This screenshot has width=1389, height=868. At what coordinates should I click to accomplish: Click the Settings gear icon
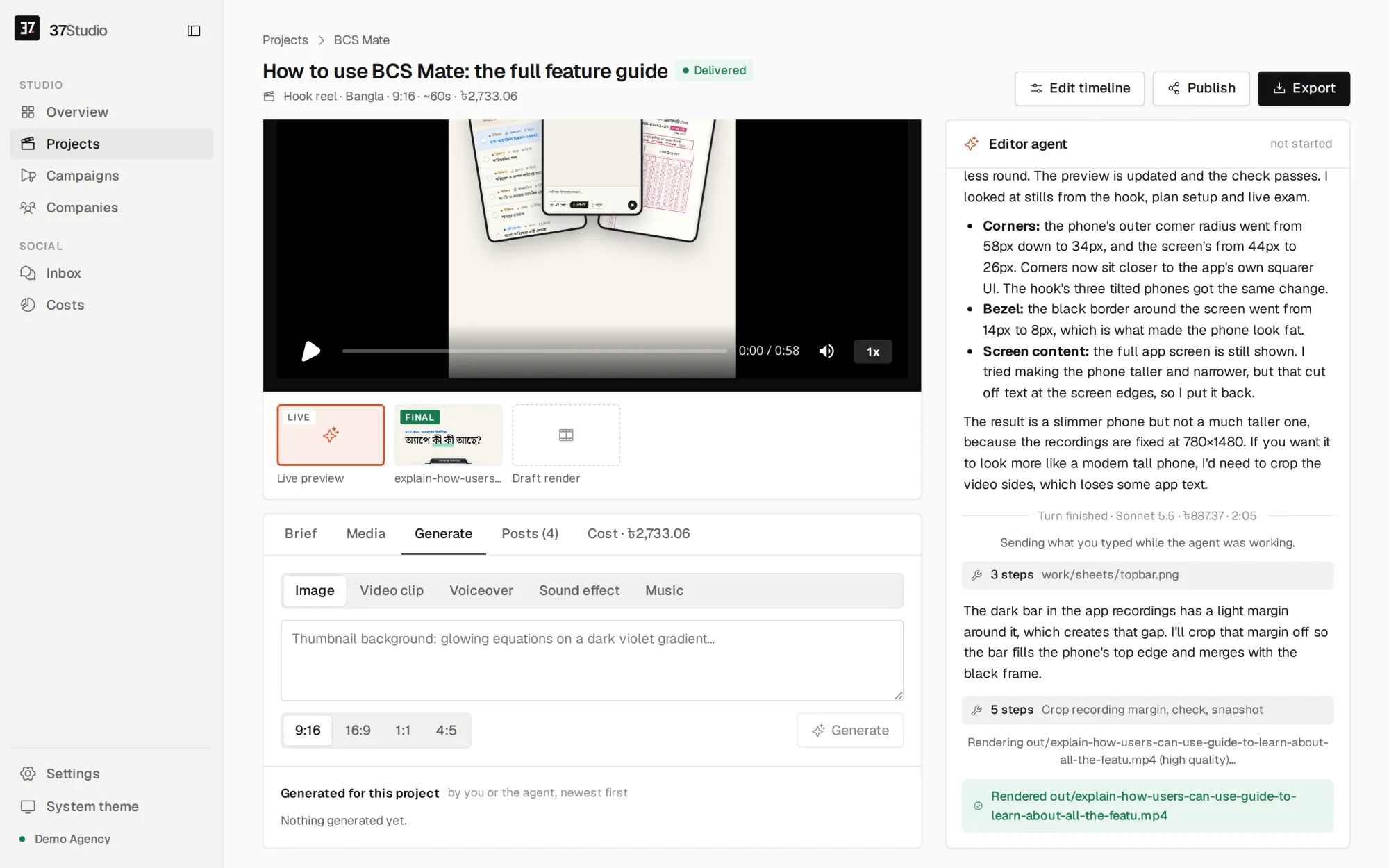pos(28,774)
